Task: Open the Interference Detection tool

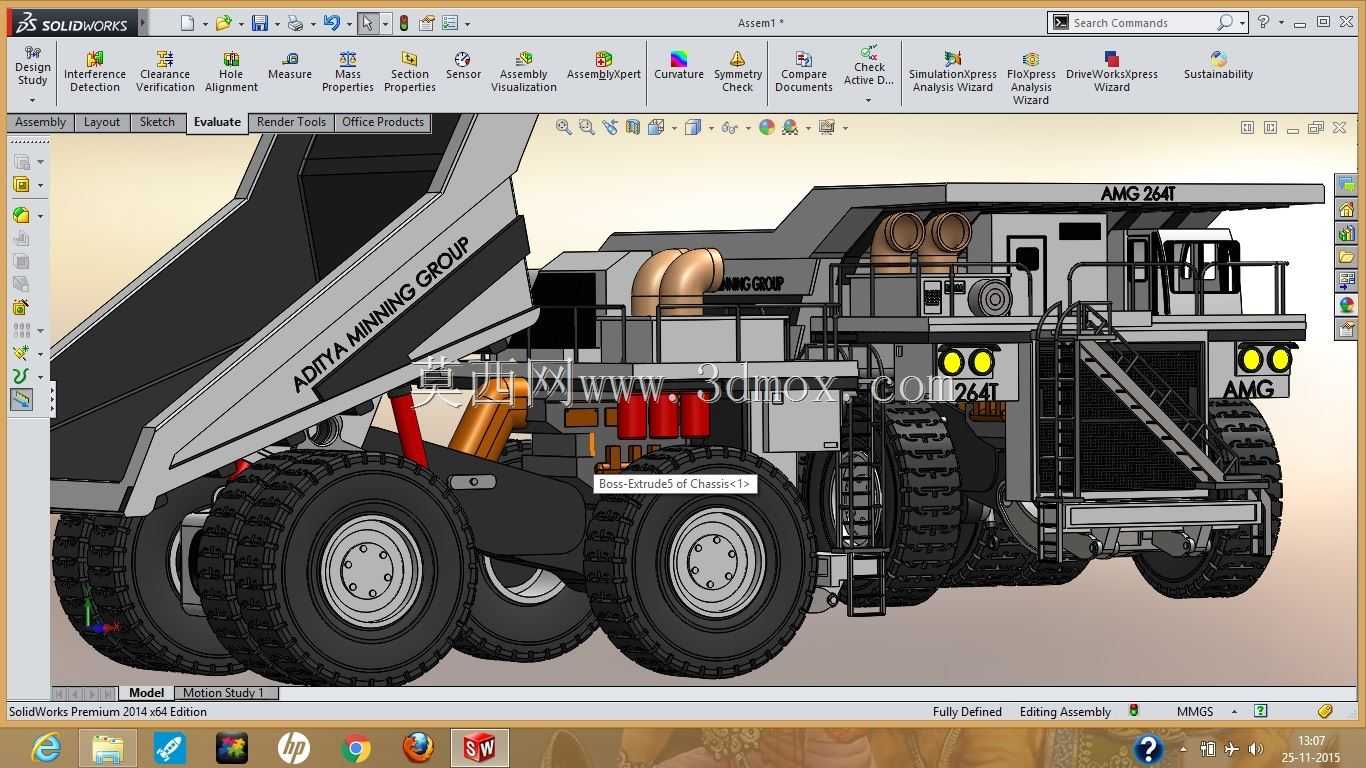Action: [x=95, y=72]
